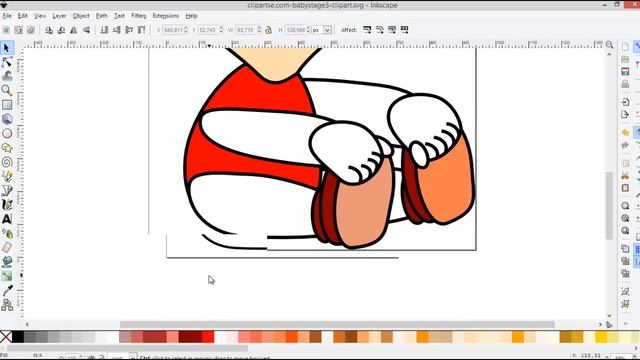640x360 pixels.
Task: Toggle the width/height lock icon
Action: (x=268, y=30)
